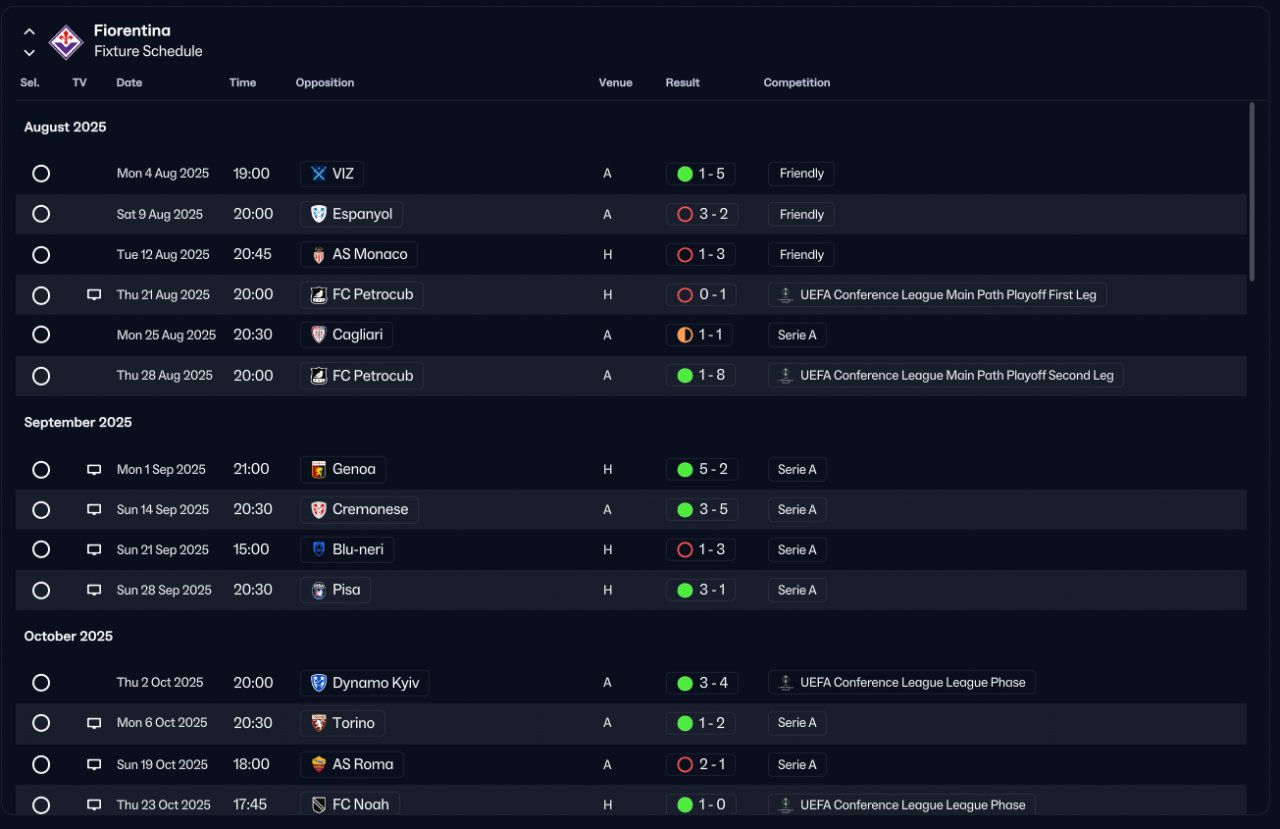This screenshot has height=829, width=1280.
Task: Click the TV broadcast icon on Genoa fixture
Action: pos(94,469)
